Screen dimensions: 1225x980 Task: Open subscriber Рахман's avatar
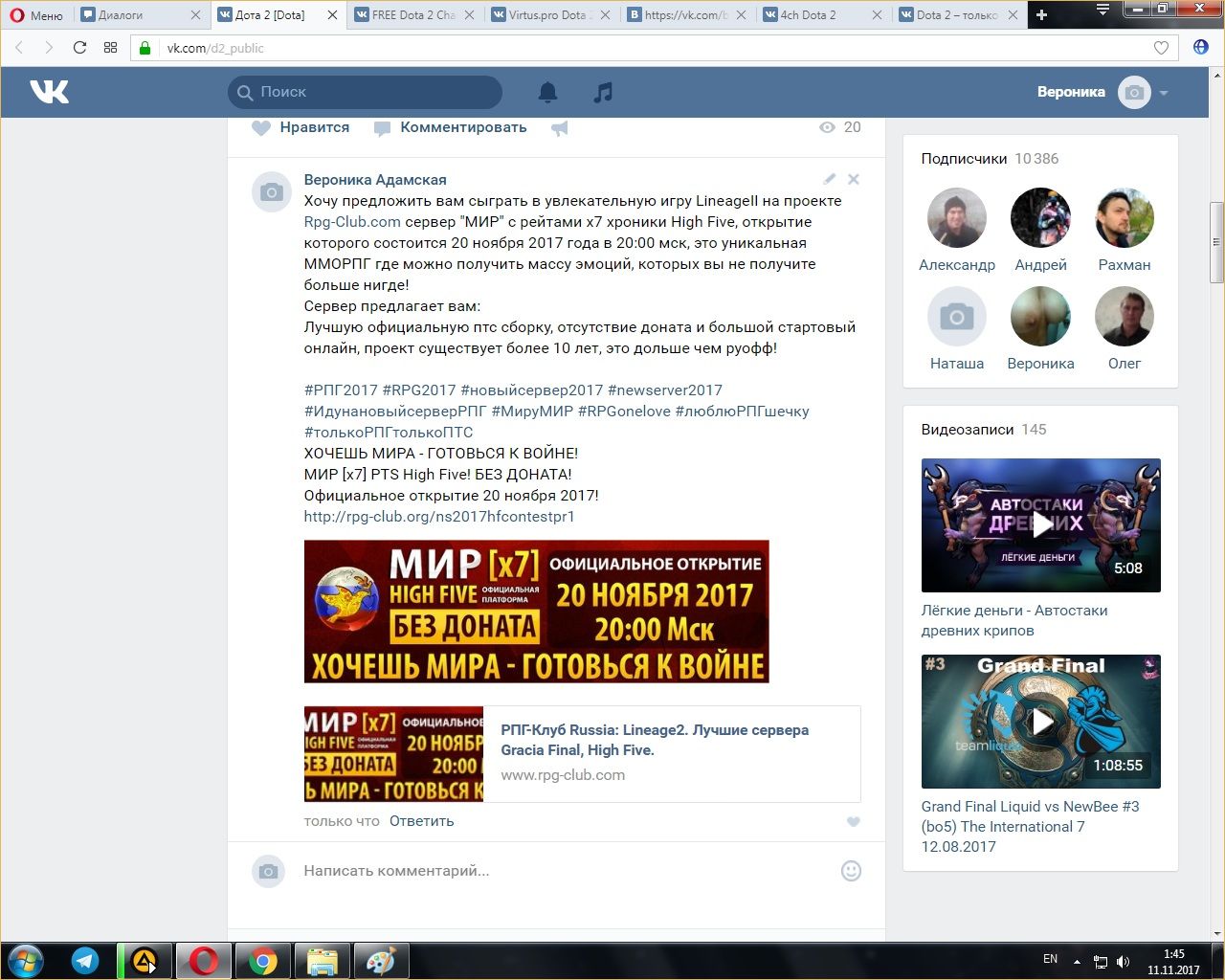[x=1125, y=218]
